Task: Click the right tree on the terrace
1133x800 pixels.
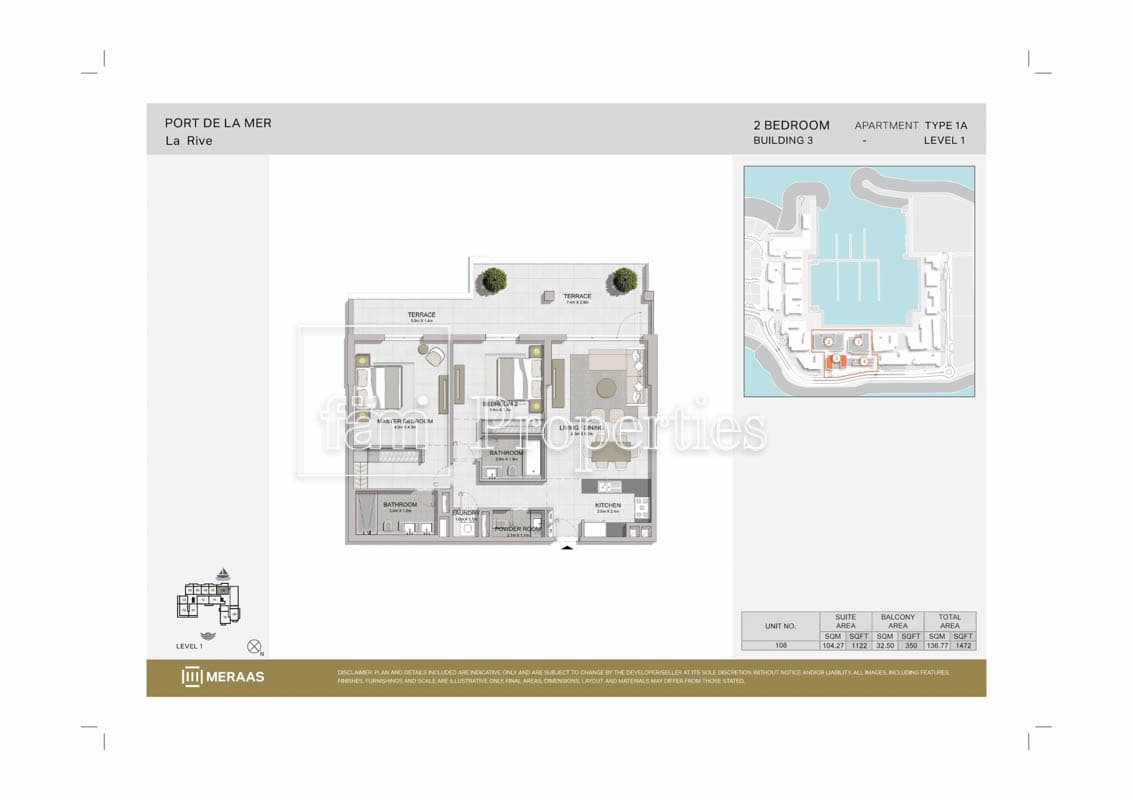Action: pos(624,280)
